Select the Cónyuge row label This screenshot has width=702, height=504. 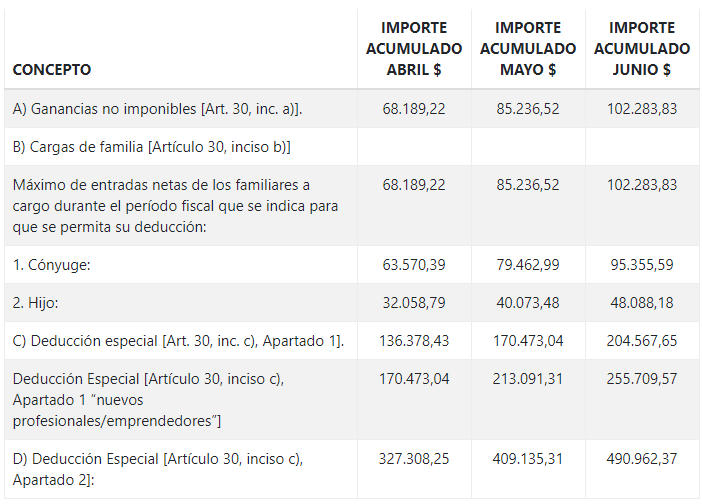point(51,265)
